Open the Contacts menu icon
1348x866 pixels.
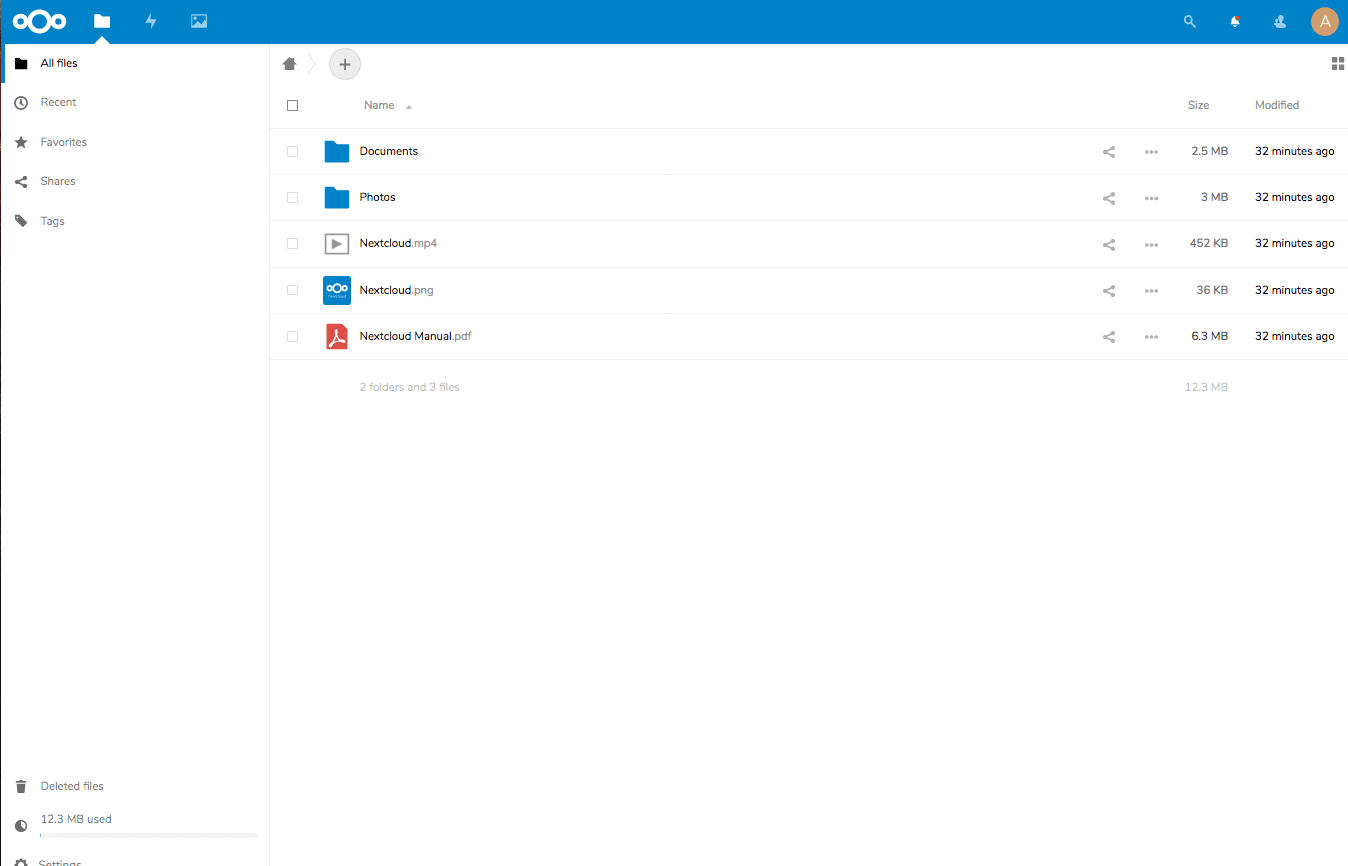tap(1280, 21)
